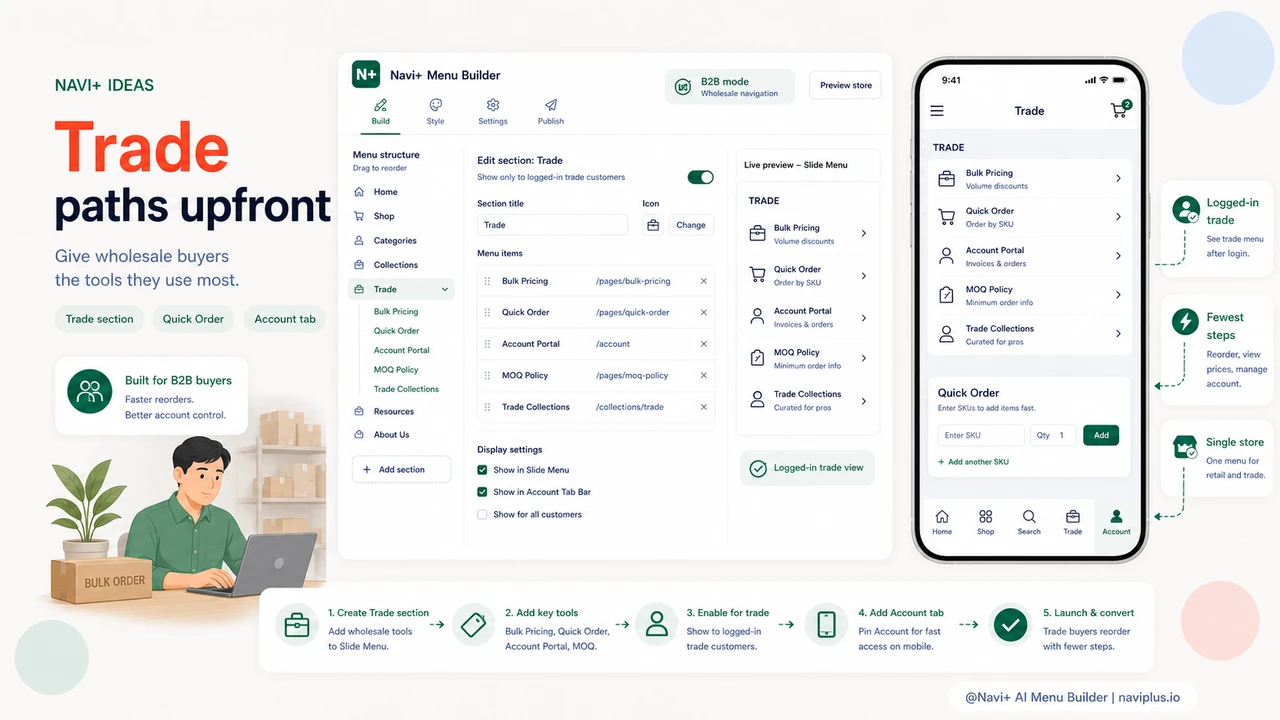Select Trade Collections sub-item in tree
Image resolution: width=1280 pixels, height=720 pixels.
click(x=406, y=389)
